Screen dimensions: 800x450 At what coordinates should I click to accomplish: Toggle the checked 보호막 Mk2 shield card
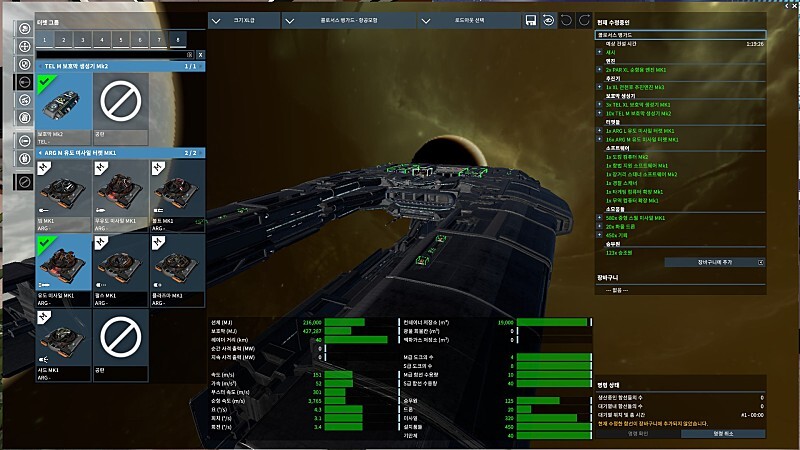63,109
